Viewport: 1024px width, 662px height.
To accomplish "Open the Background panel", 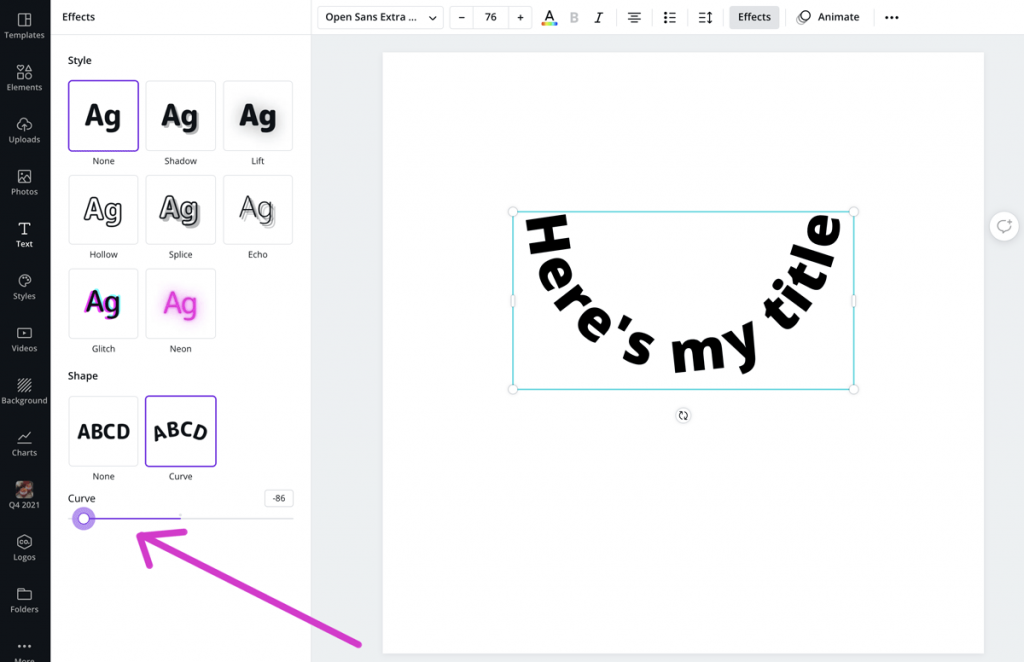I will (24, 392).
